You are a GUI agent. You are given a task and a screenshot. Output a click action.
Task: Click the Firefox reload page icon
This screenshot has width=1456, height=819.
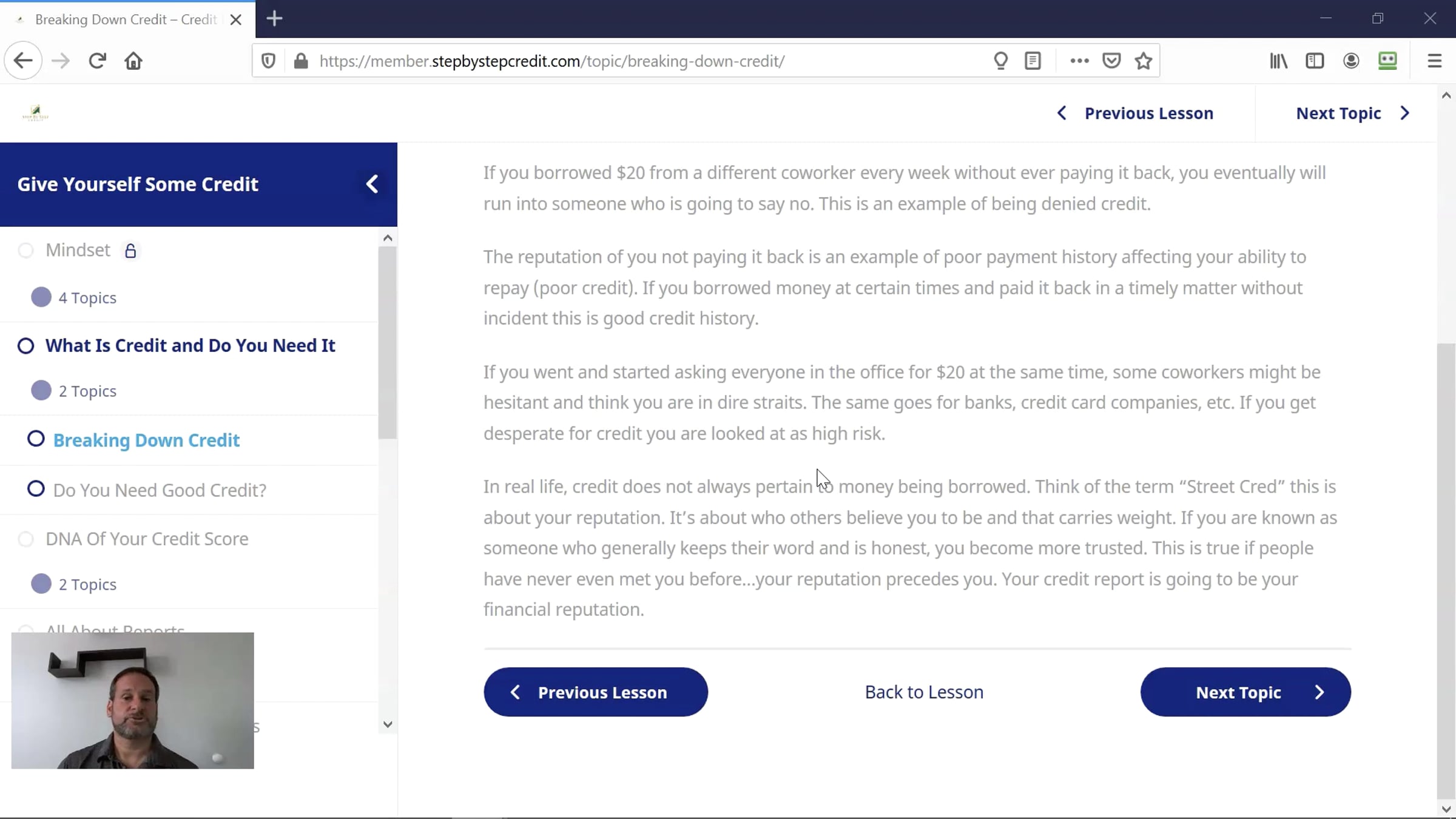[x=97, y=61]
